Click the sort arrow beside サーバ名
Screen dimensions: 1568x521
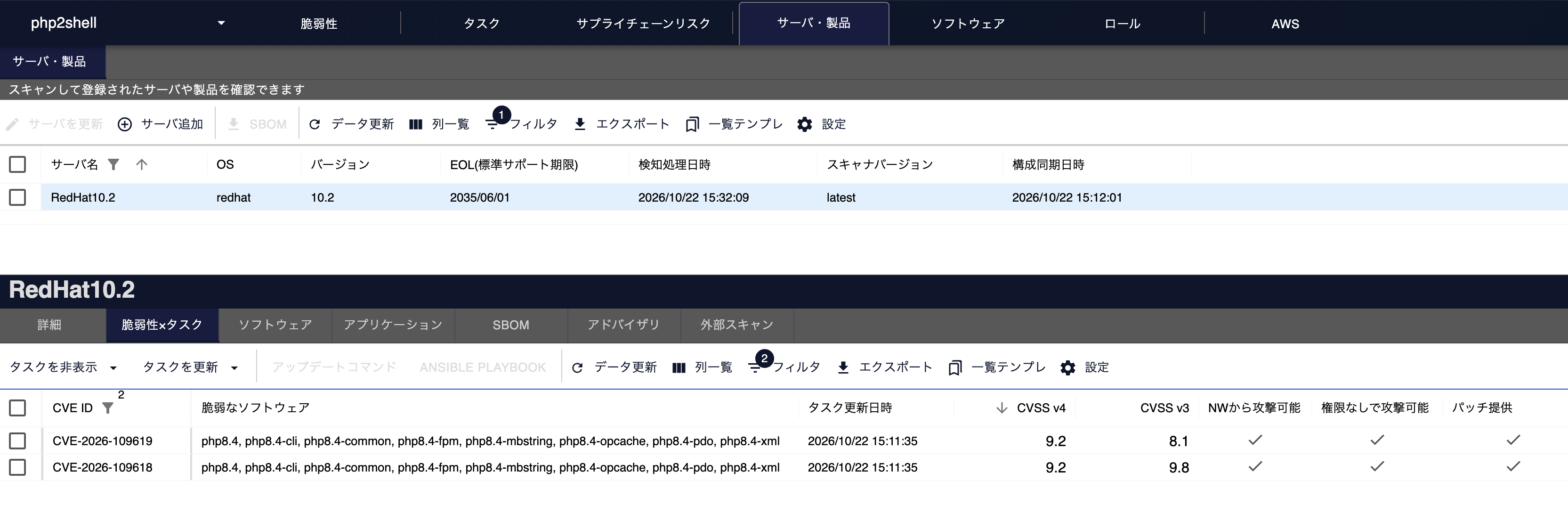coord(142,164)
